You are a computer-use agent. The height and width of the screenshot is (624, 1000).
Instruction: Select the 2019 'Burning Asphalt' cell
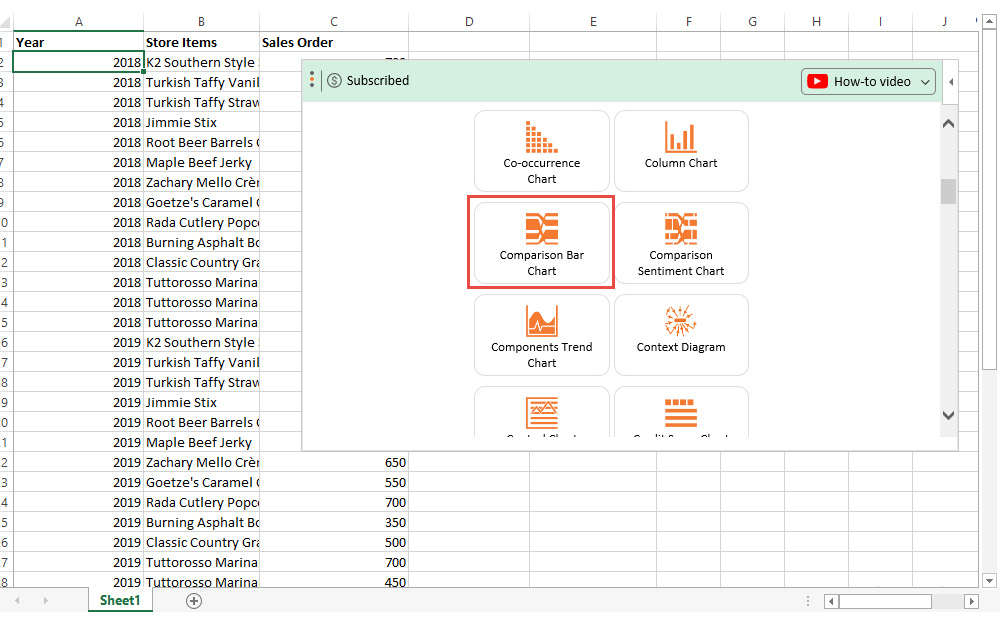(x=202, y=523)
